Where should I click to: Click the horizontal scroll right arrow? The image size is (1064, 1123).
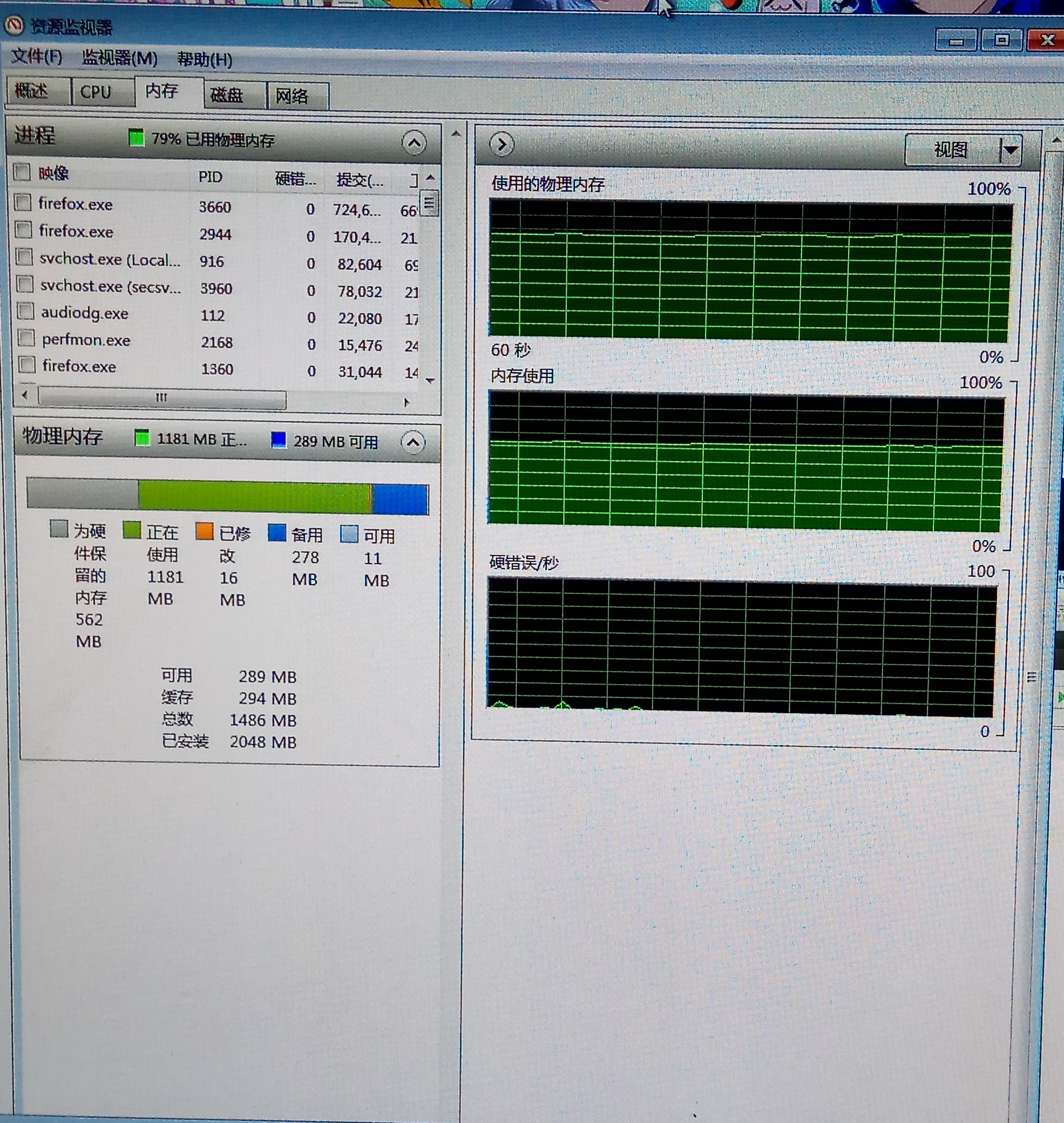pos(406,402)
